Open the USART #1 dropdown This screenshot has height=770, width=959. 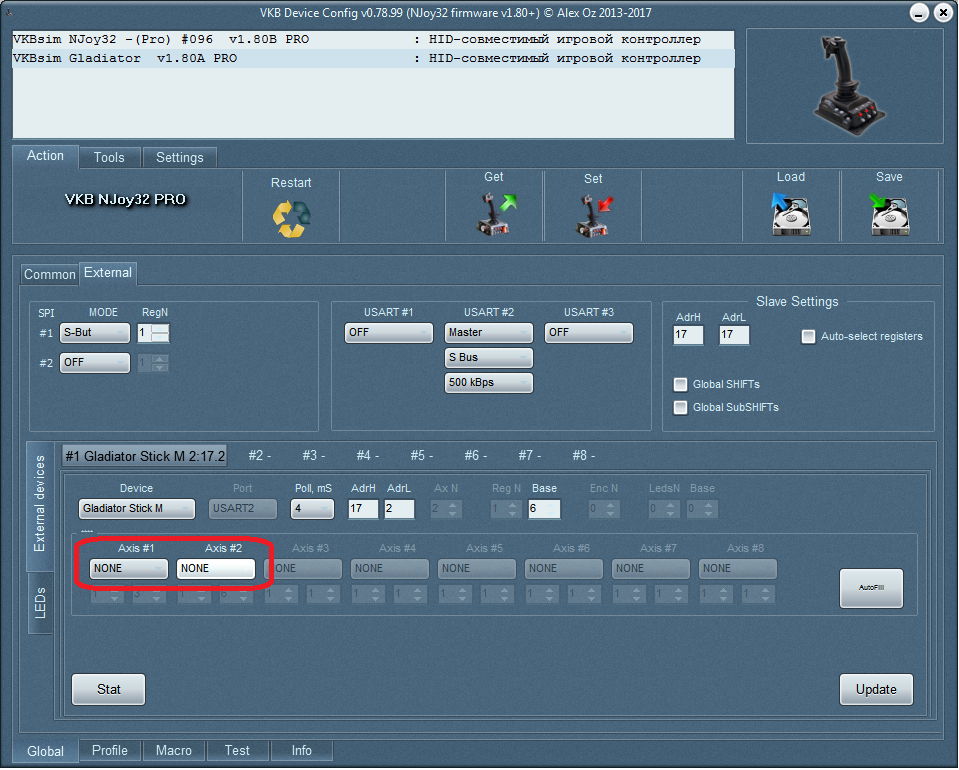click(x=388, y=333)
